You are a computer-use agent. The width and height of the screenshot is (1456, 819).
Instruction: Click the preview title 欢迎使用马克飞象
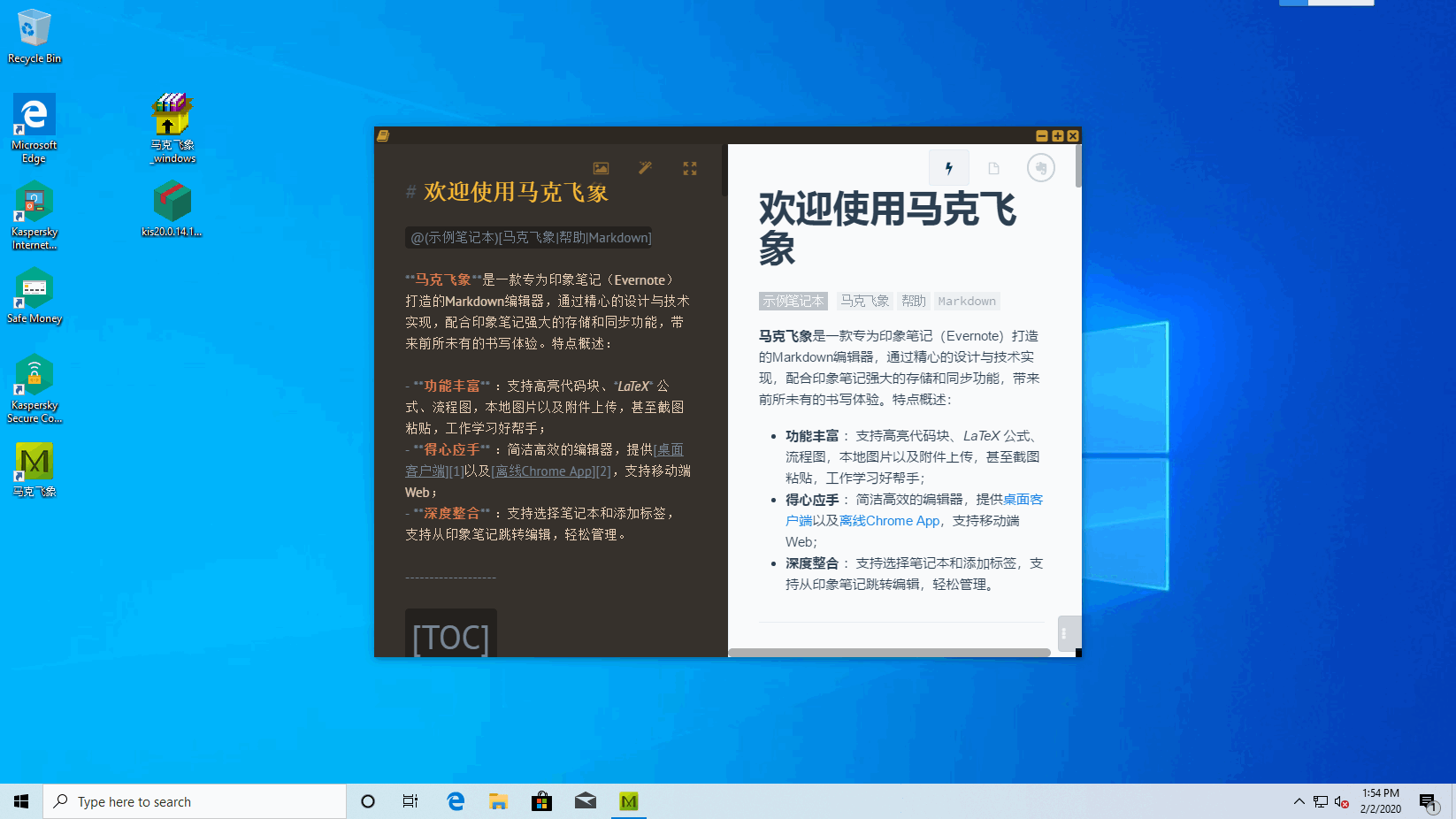tap(887, 228)
